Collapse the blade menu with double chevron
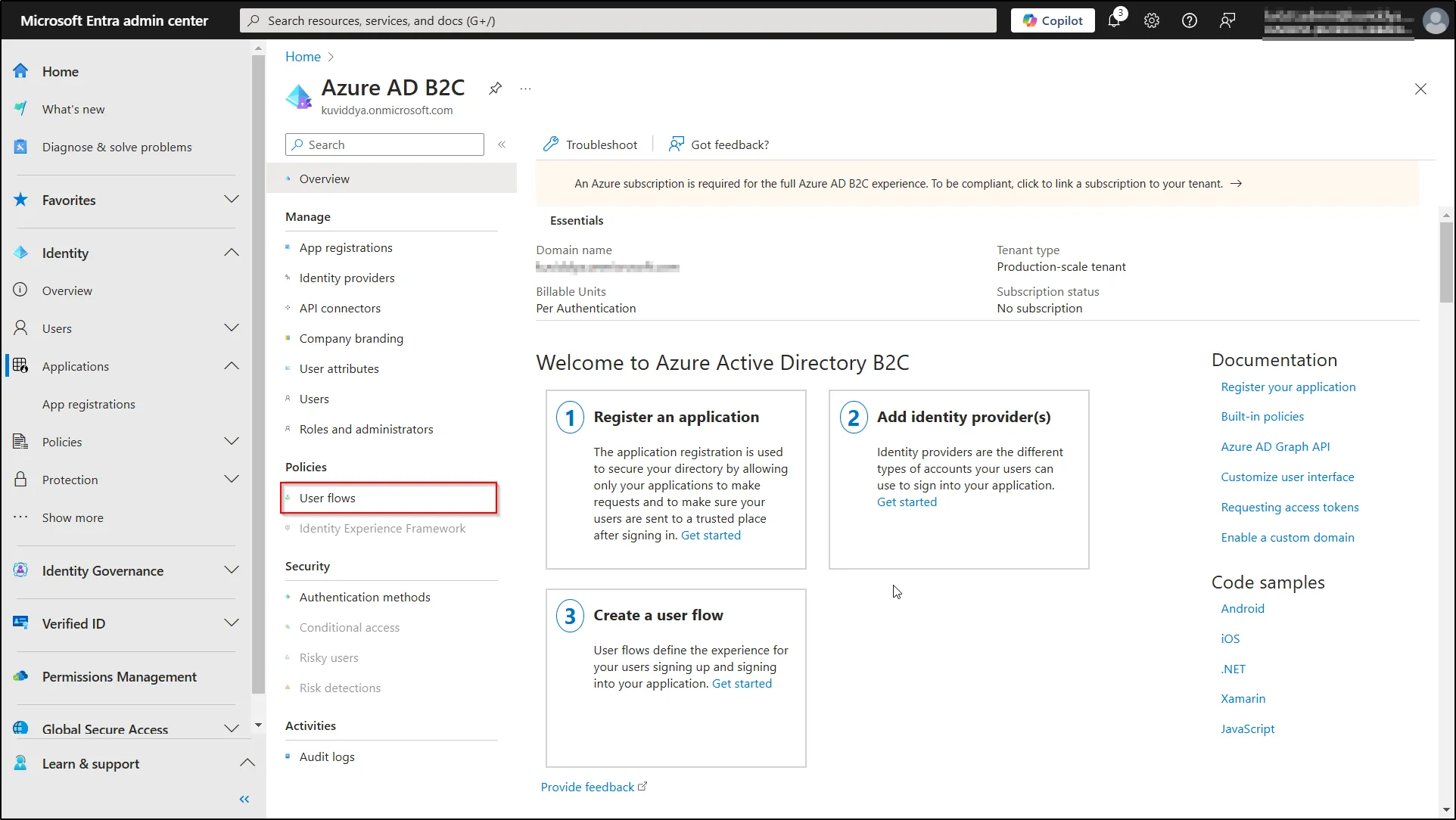This screenshot has height=820, width=1456. click(501, 144)
